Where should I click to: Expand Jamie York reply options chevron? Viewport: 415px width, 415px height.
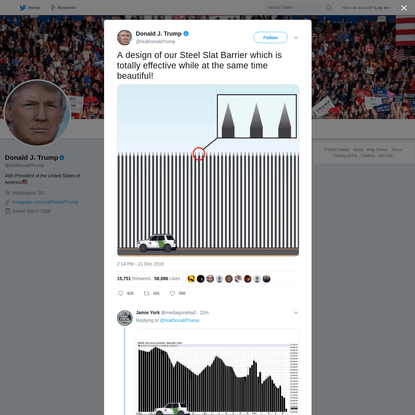pos(296,313)
